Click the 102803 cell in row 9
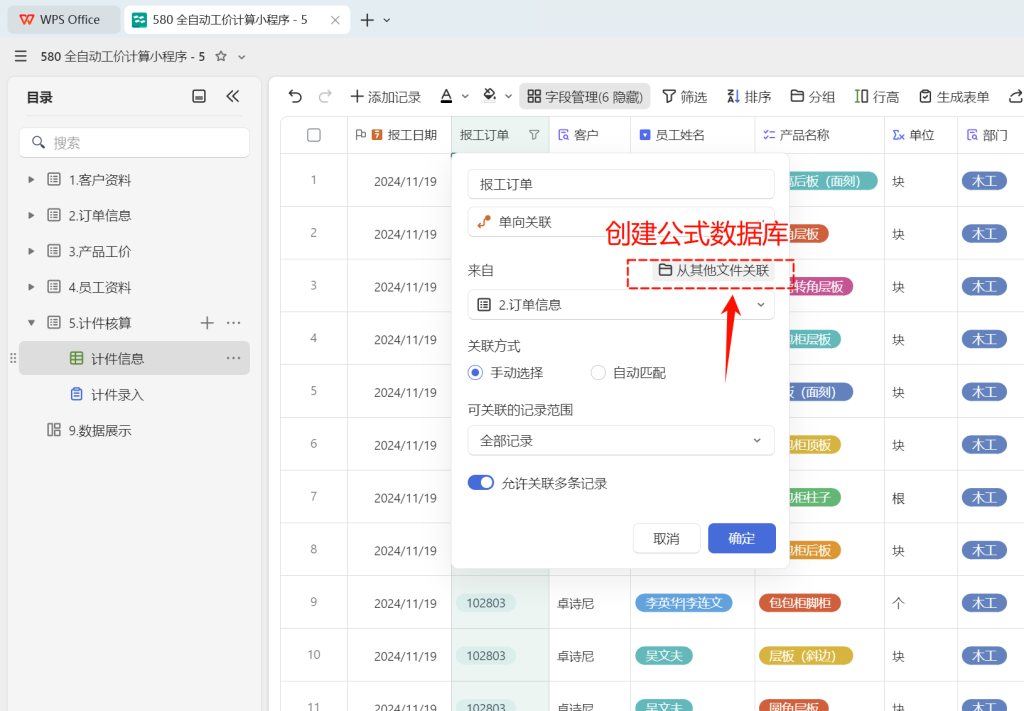 [x=486, y=603]
